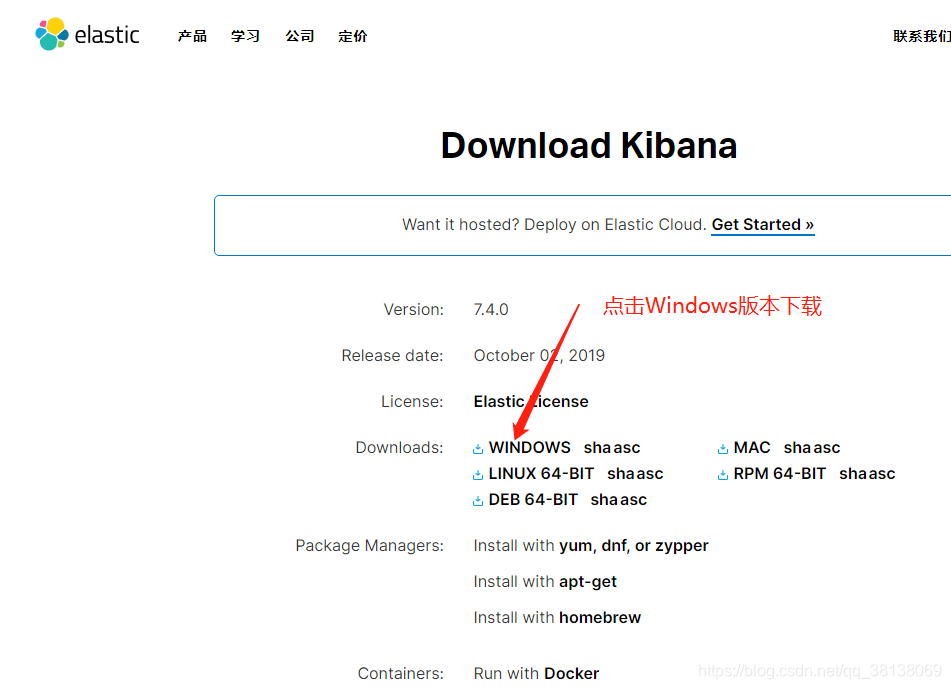Open the sha link for MAC download

click(798, 447)
